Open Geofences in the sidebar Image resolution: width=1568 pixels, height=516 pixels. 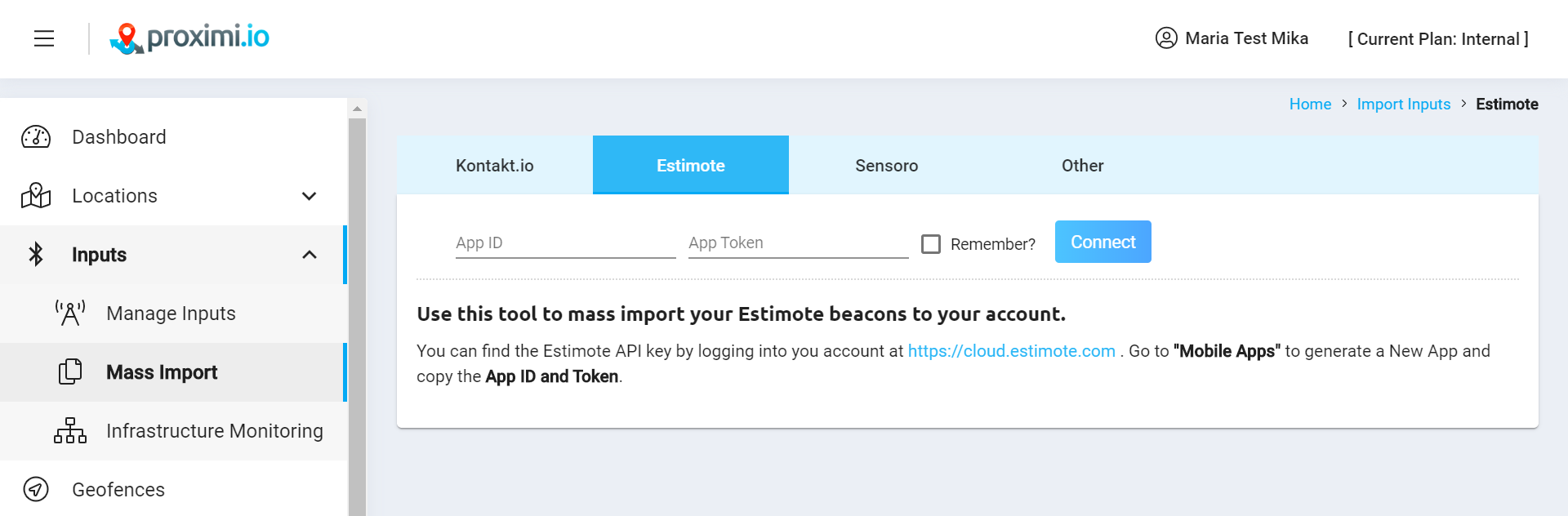(173, 490)
